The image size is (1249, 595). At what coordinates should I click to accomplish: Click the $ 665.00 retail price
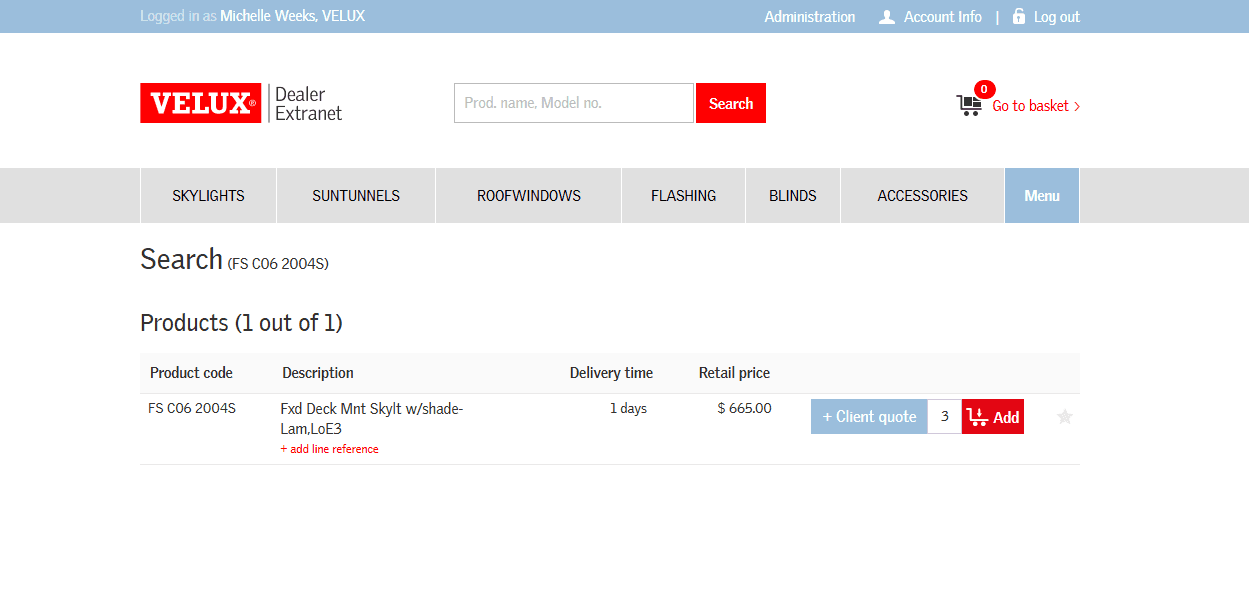745,408
